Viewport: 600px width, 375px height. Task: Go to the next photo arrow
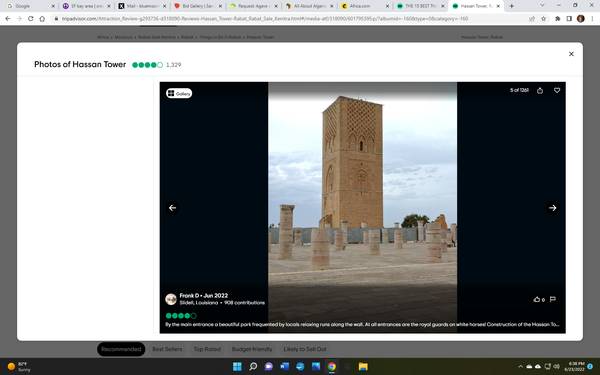click(552, 208)
